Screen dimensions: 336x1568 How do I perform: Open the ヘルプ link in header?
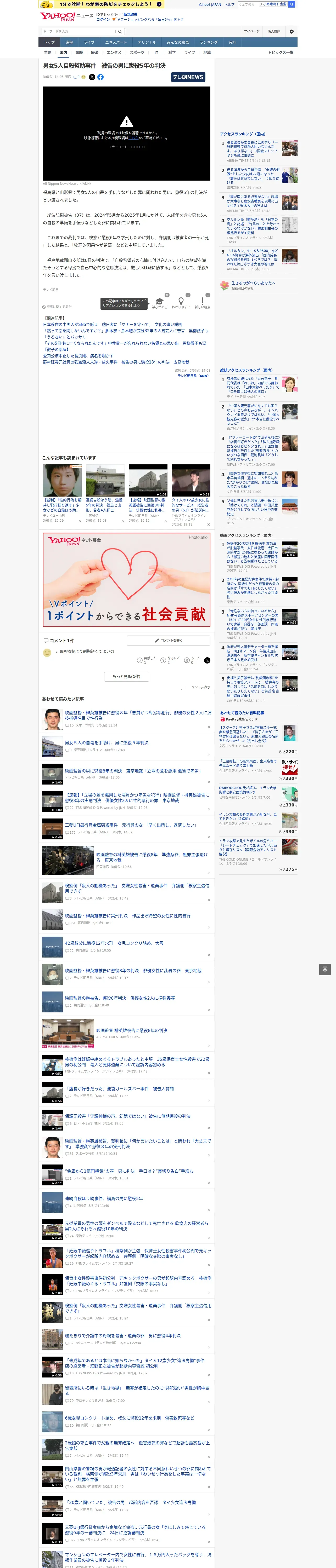(x=229, y=4)
